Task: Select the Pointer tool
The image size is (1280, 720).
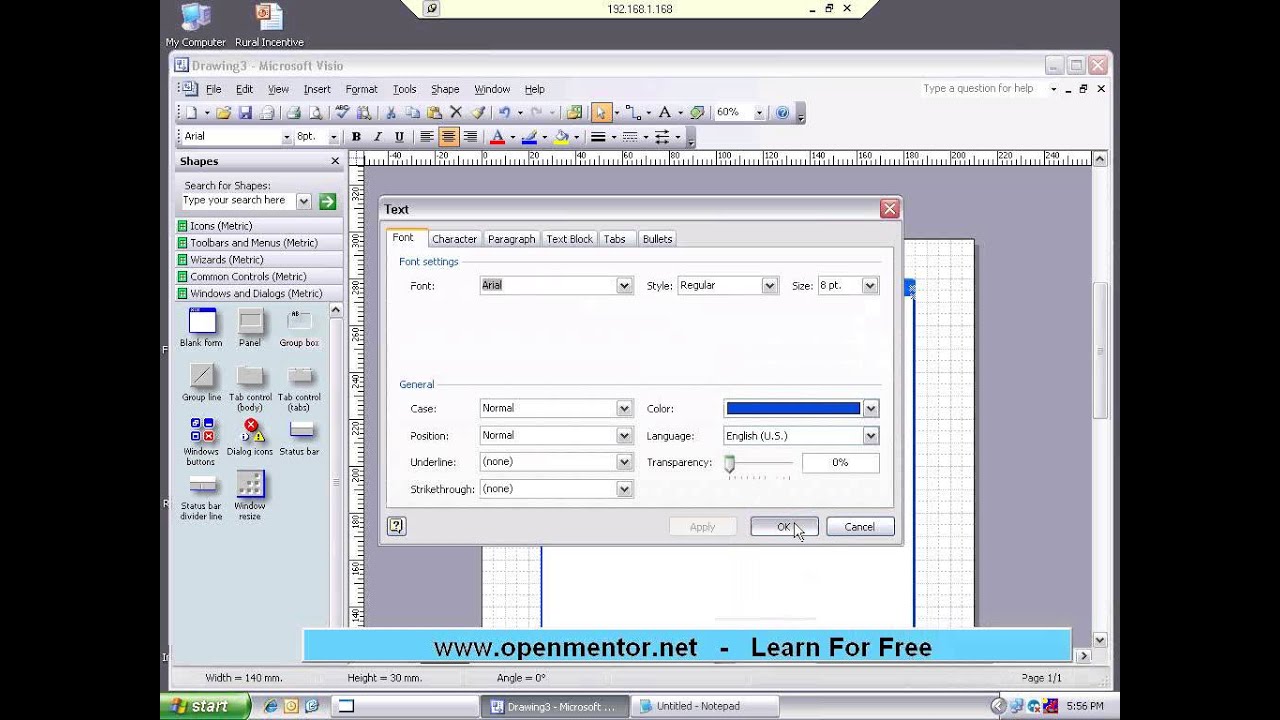Action: click(601, 113)
